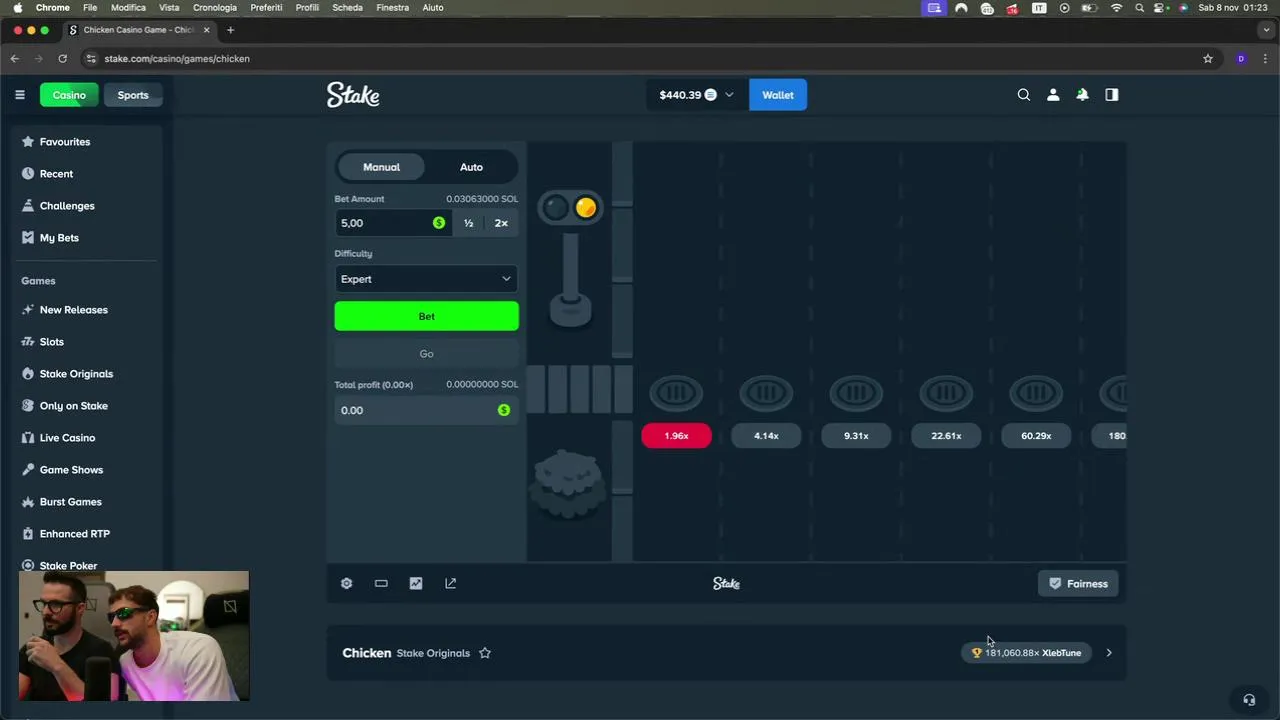Image resolution: width=1280 pixels, height=720 pixels.
Task: Open the live support headset icon
Action: tap(1249, 700)
